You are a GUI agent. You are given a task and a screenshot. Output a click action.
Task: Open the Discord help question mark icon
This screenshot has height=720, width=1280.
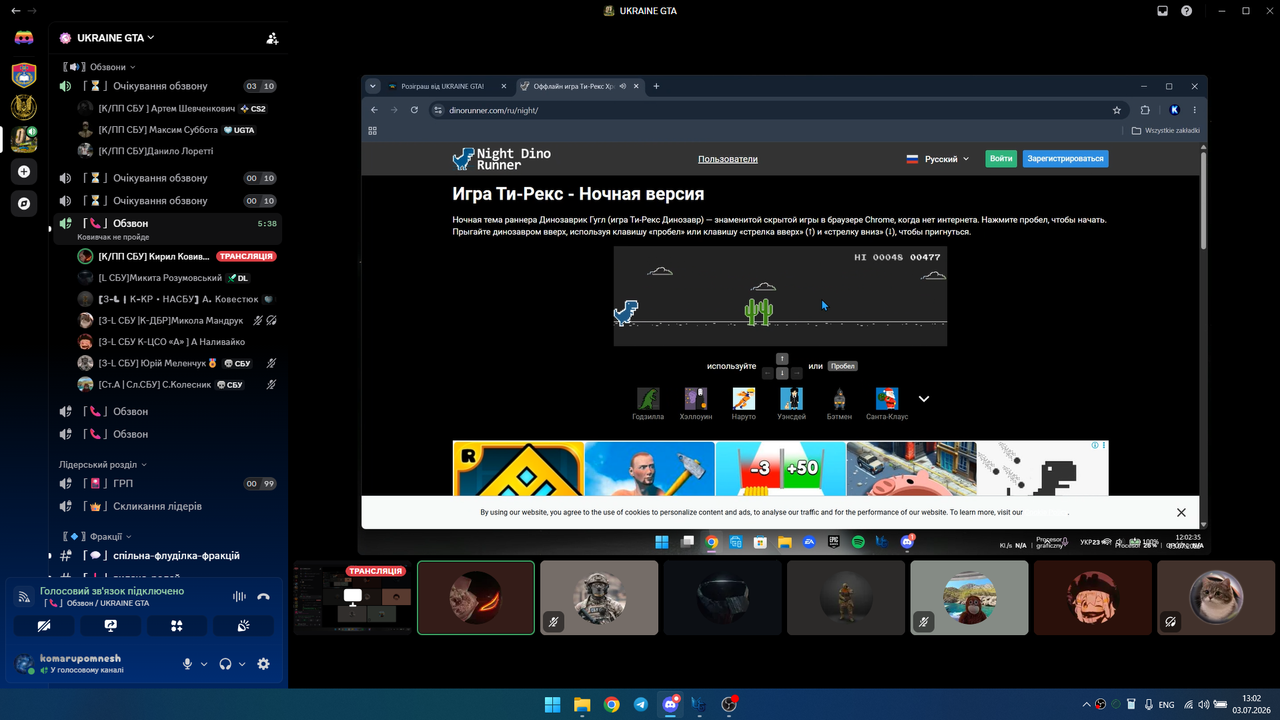point(1187,11)
